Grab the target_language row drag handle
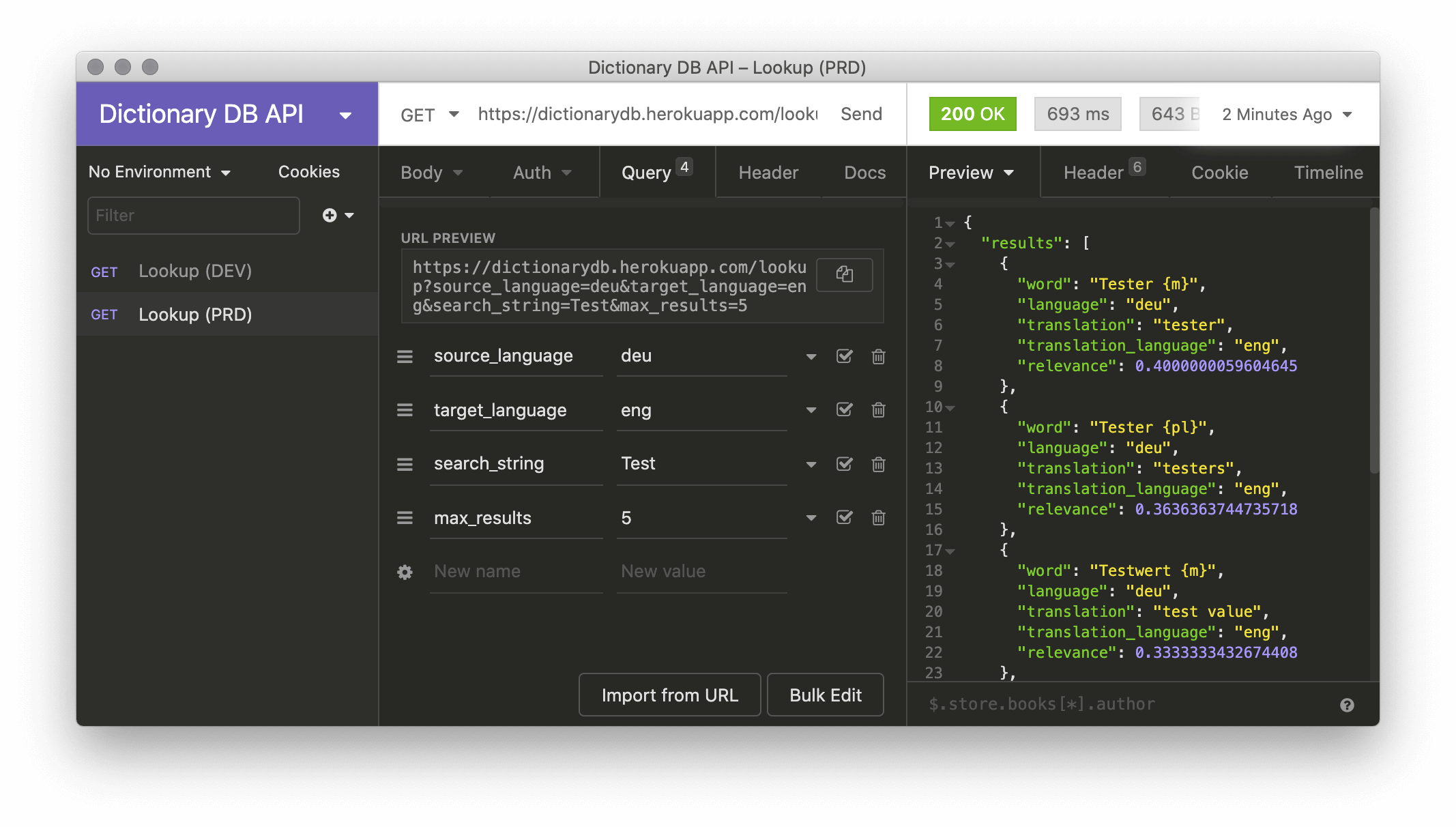1456x827 pixels. pos(405,409)
